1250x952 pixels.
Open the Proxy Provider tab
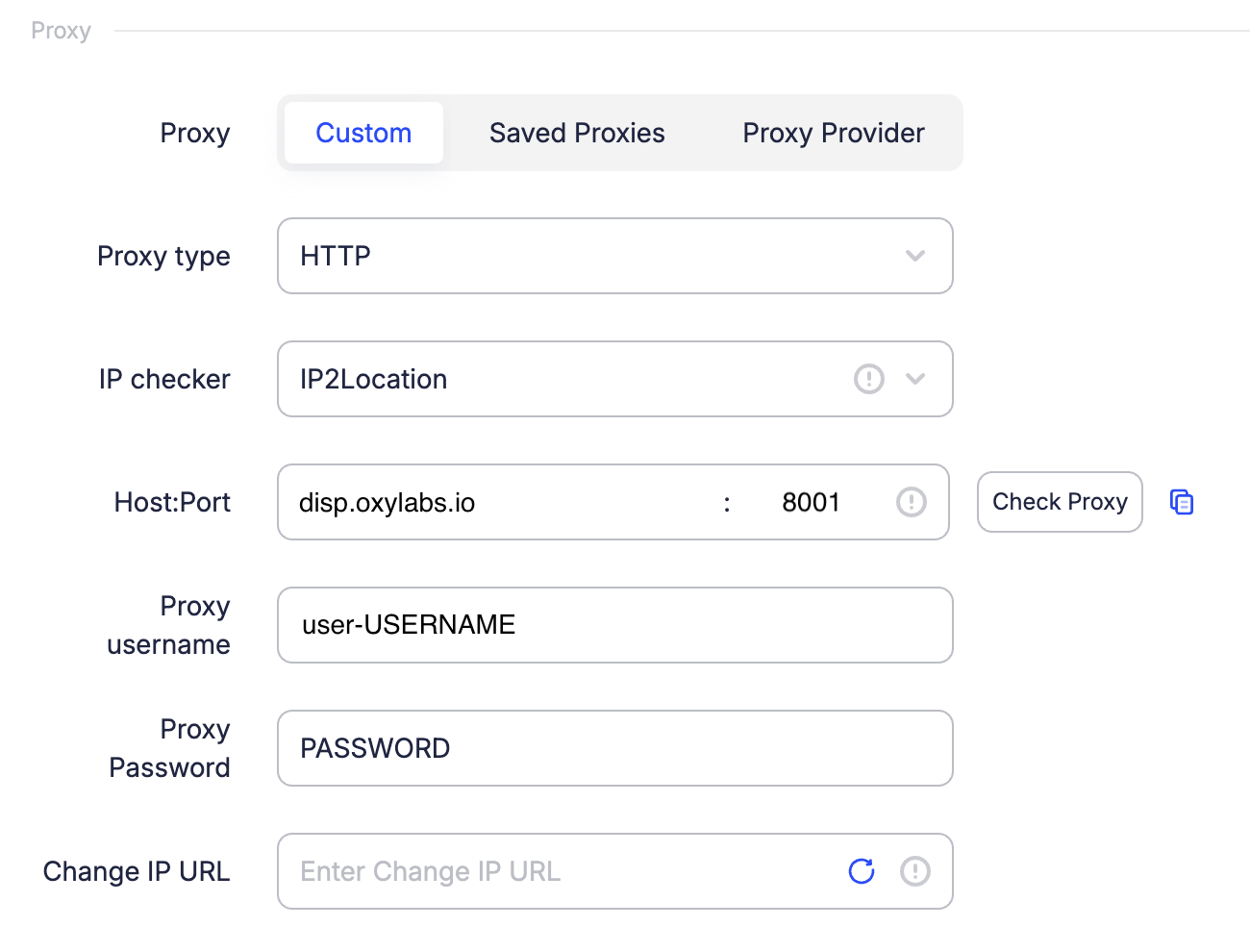coord(833,133)
